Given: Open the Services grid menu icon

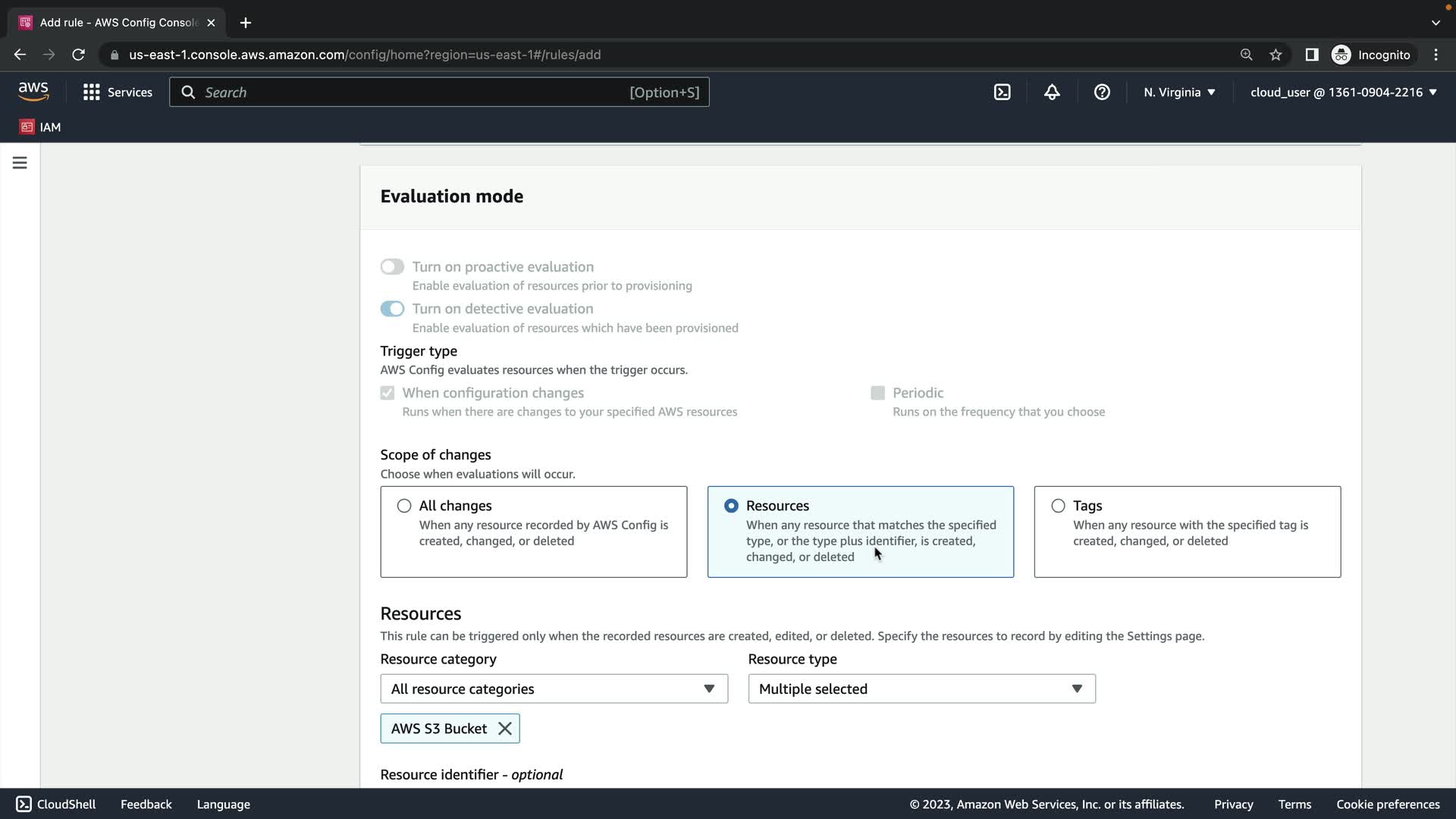Looking at the screenshot, I should coord(92,93).
